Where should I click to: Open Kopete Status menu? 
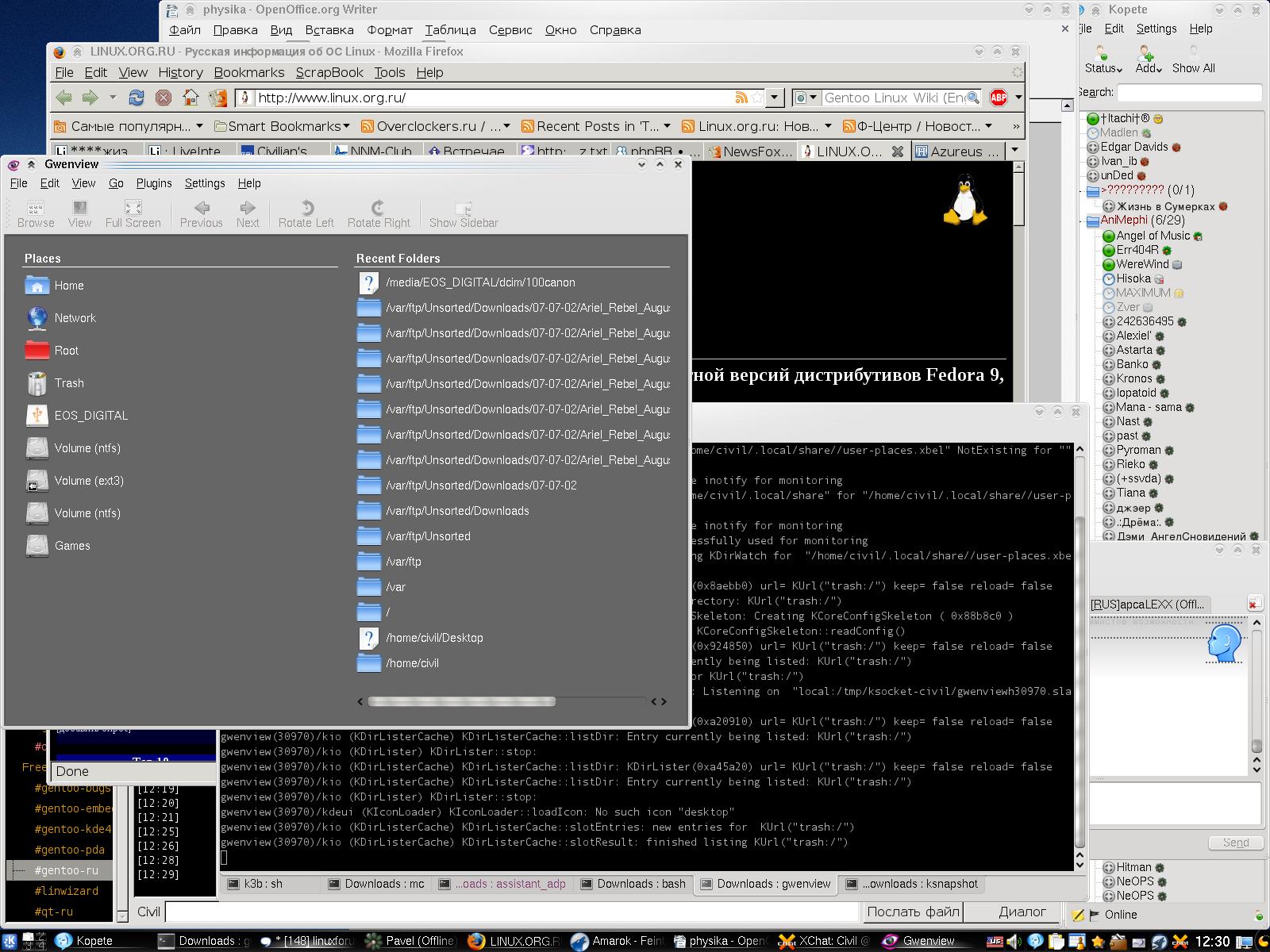point(1103,59)
